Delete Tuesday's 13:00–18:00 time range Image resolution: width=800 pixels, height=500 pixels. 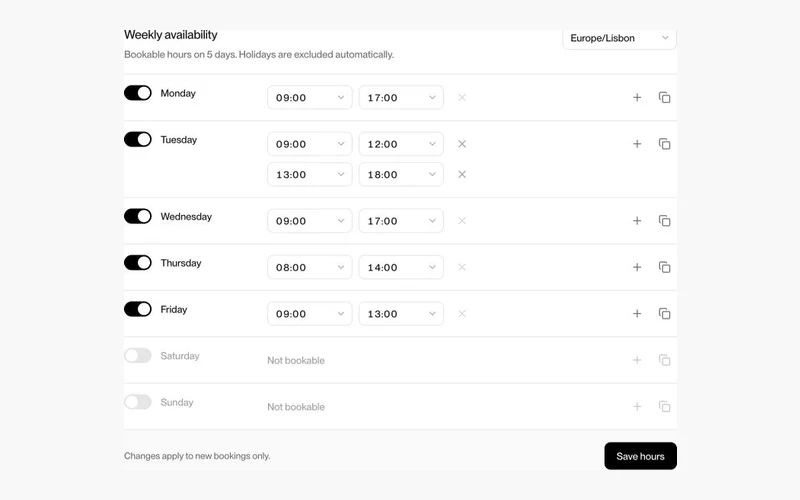(462, 174)
